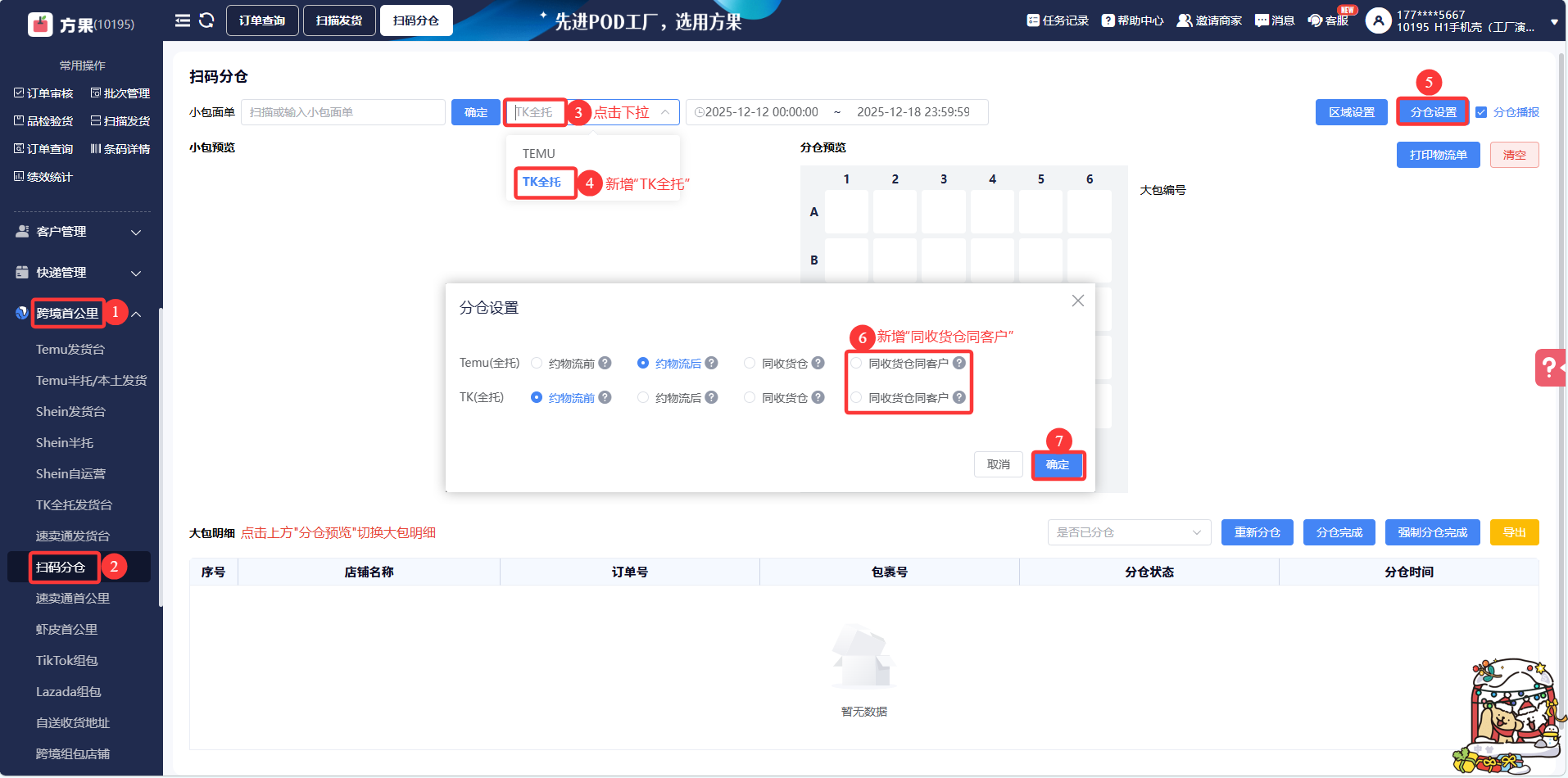Open 扫描发货 shortcut in sidebar
Viewport: 1568px width, 778px height.
[120, 121]
